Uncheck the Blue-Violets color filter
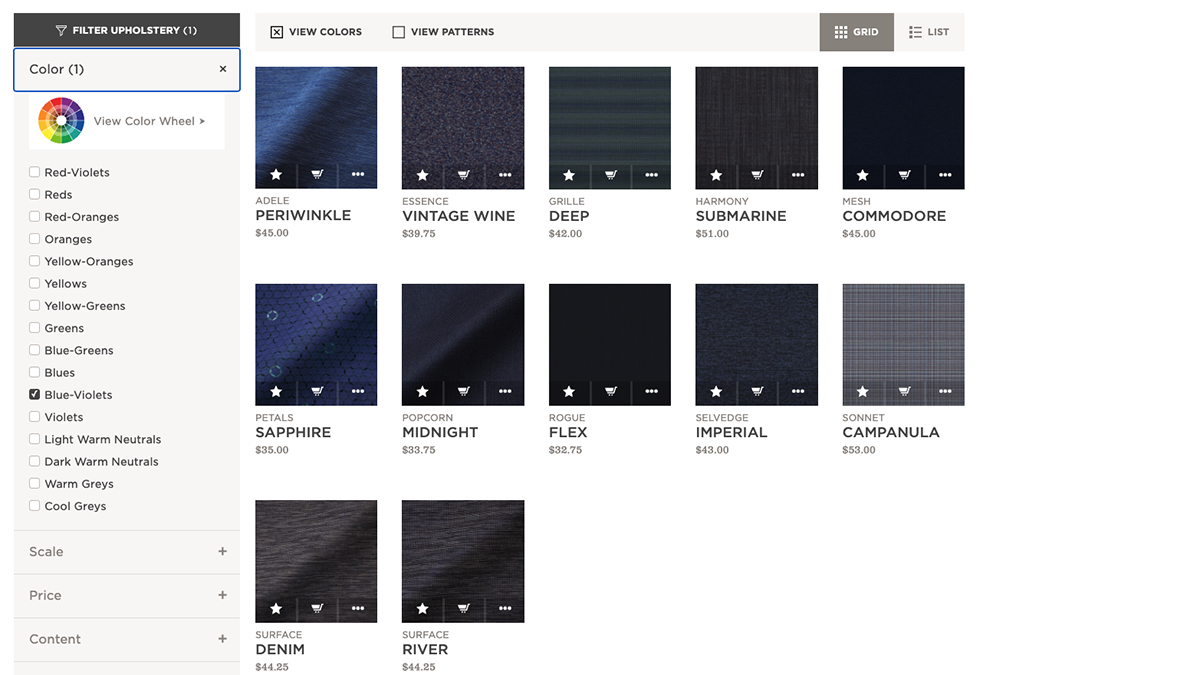1200x675 pixels. [35, 395]
